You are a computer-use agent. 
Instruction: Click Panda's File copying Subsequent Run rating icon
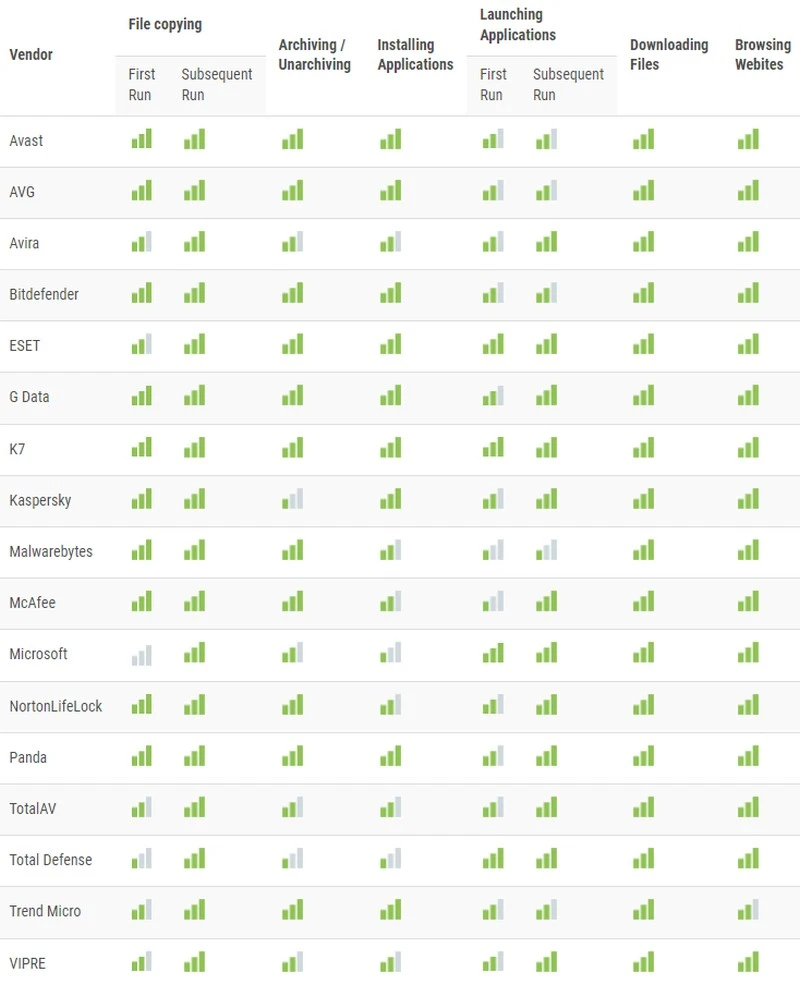[194, 757]
